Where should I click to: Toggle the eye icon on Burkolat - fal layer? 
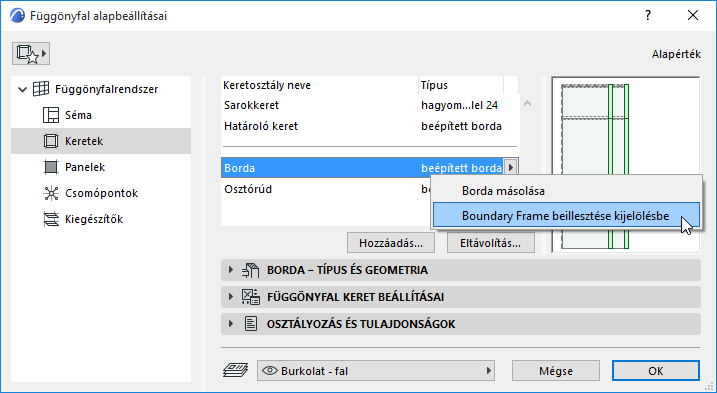270,371
